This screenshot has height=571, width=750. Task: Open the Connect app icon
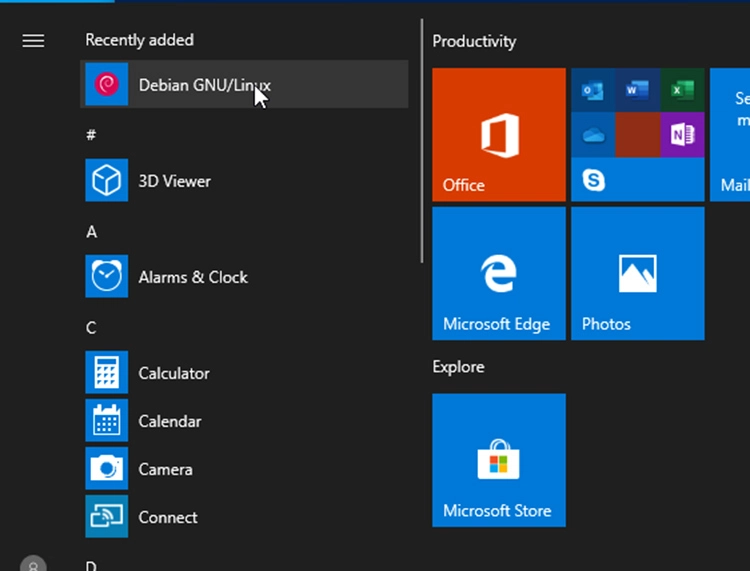coord(107,516)
